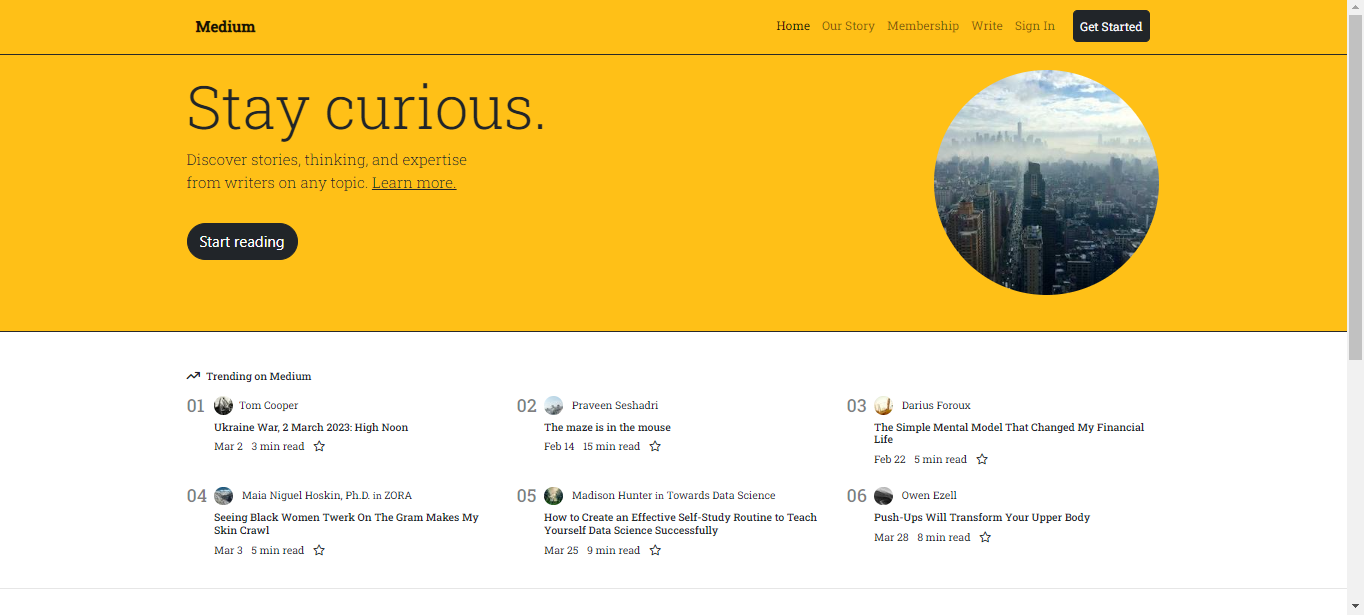
Task: Star the Self-Study Routine article
Action: click(x=655, y=550)
